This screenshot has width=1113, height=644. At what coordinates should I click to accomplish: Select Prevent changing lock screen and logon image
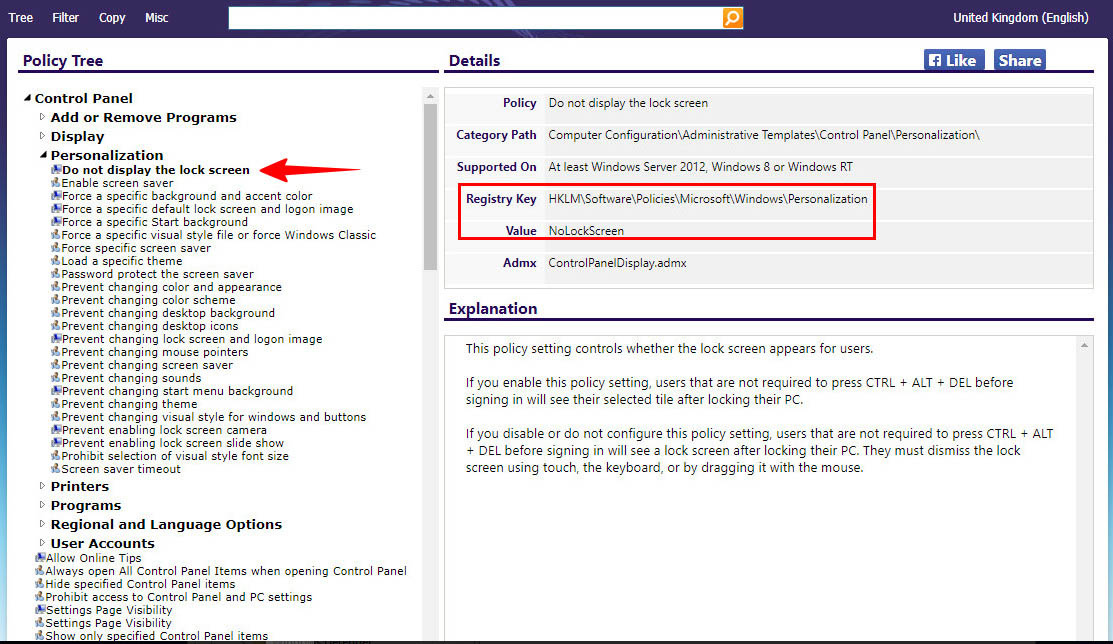click(192, 339)
